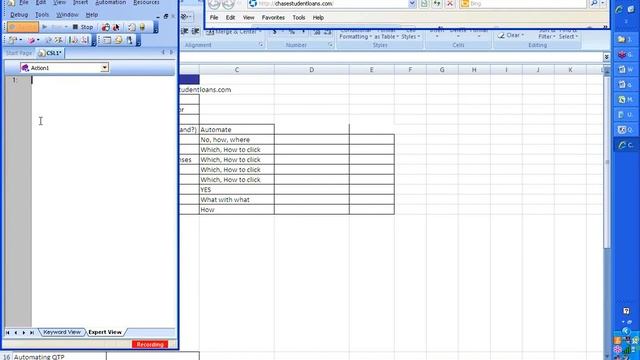
Task: Open the Internet Explorer File menu
Action: [214, 18]
